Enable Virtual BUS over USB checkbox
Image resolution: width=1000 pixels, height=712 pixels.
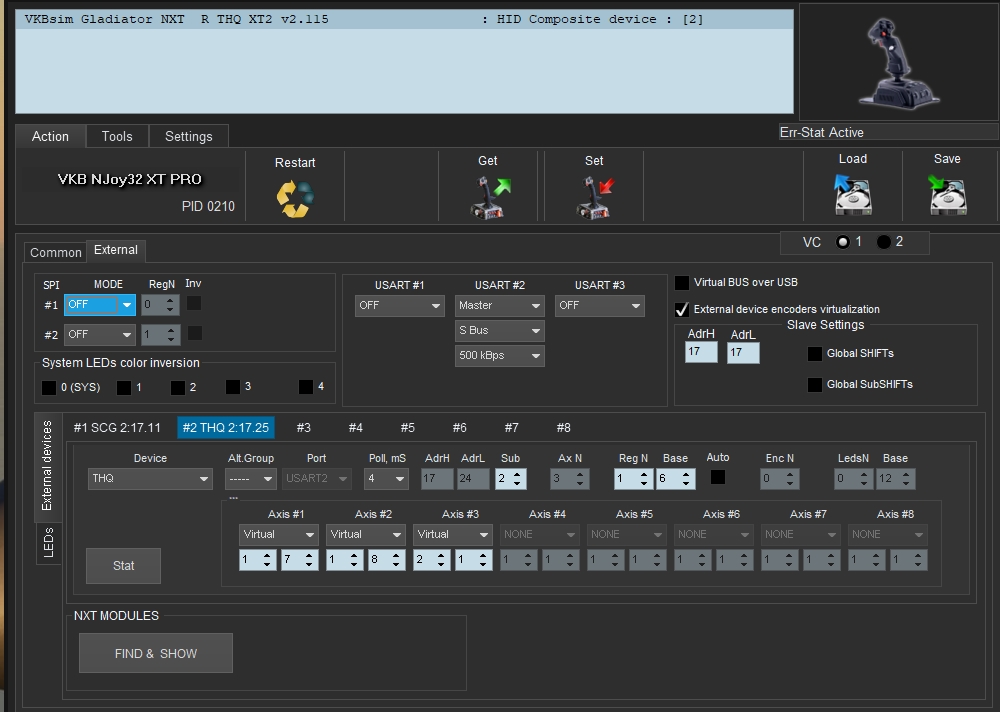click(682, 283)
